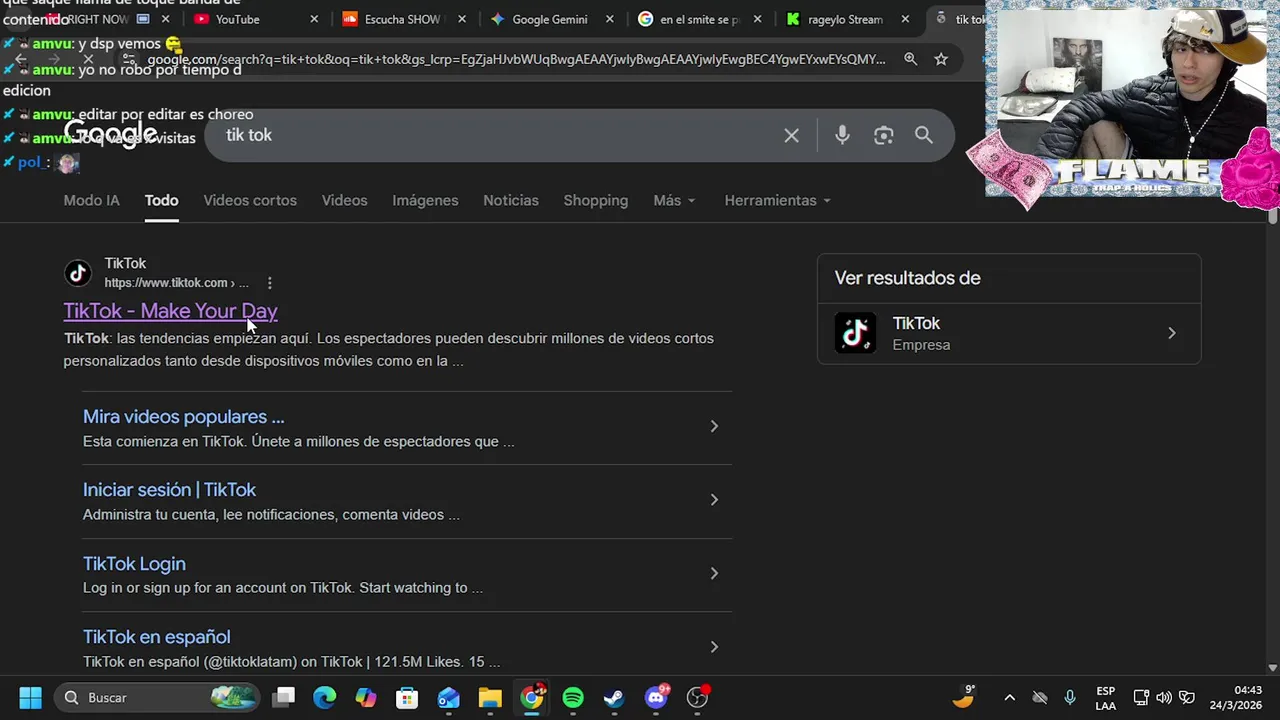
Task: Clear the search box with the X icon
Action: 791,135
